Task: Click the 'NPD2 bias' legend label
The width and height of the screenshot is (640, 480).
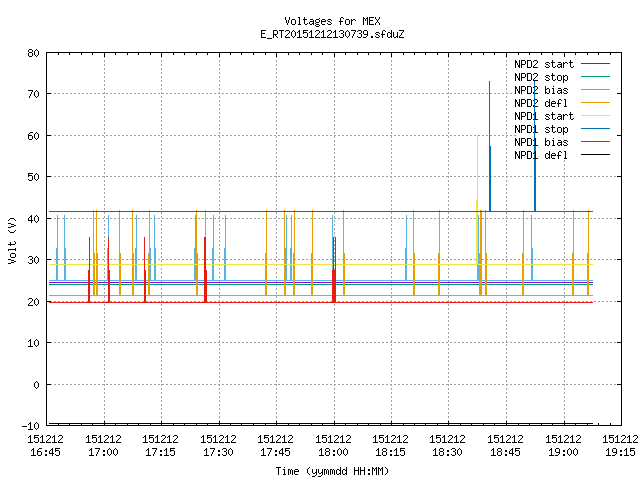Action: pos(541,90)
